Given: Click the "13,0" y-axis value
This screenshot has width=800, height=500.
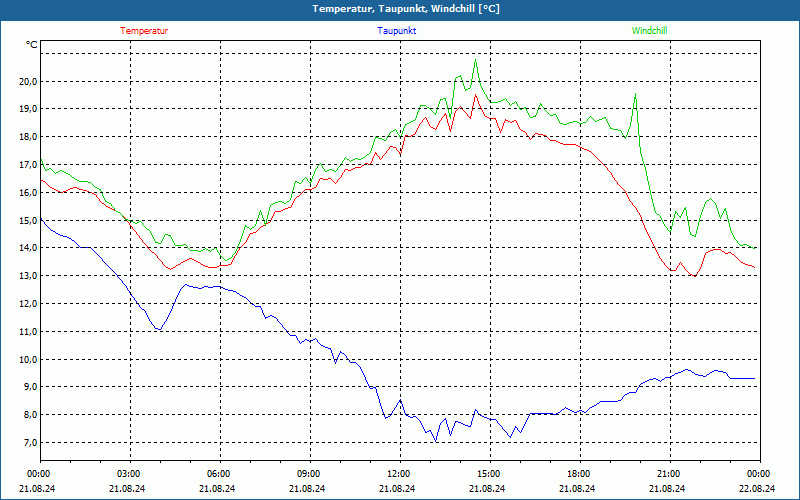Looking at the screenshot, I should (x=28, y=276).
